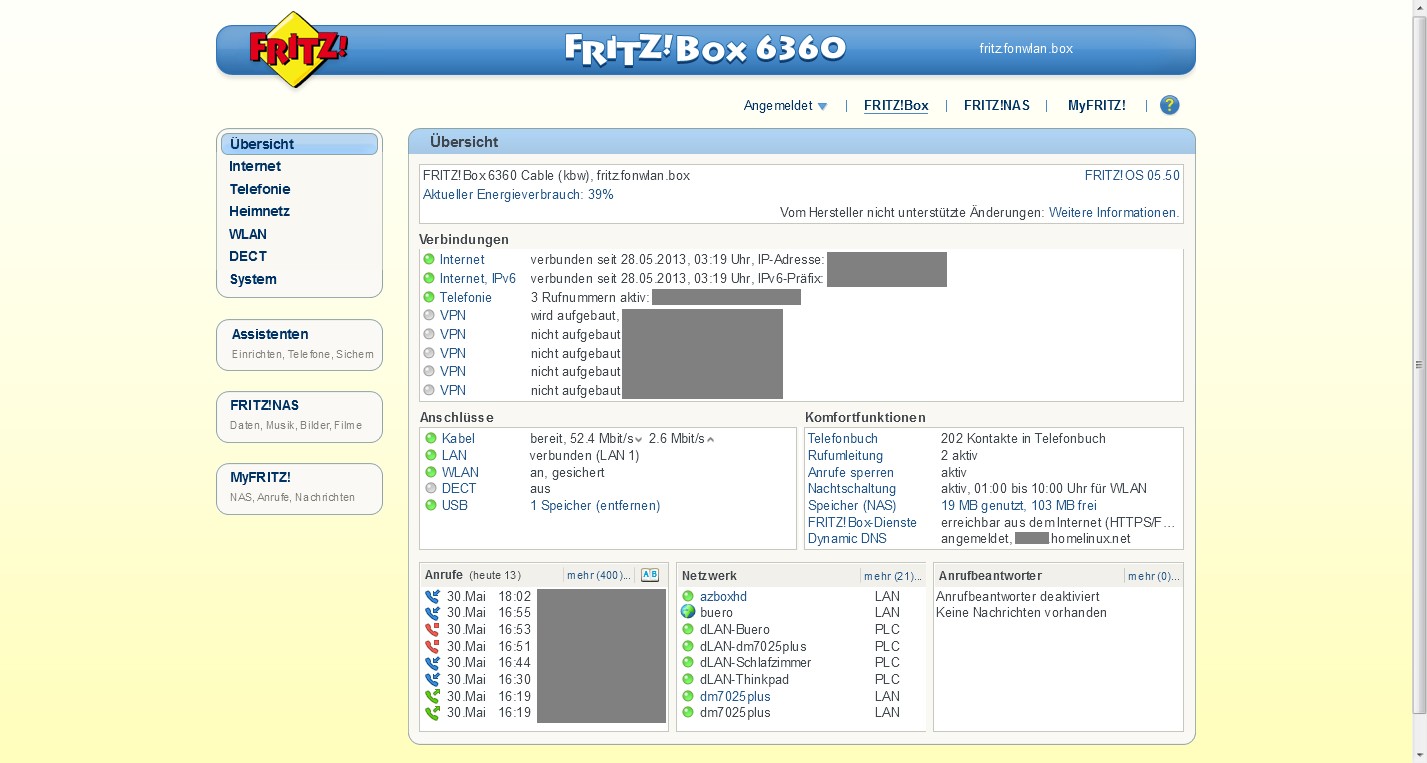Viewport: 1427px width, 763px height.
Task: Open Dynamic DNS link
Action: coord(847,538)
